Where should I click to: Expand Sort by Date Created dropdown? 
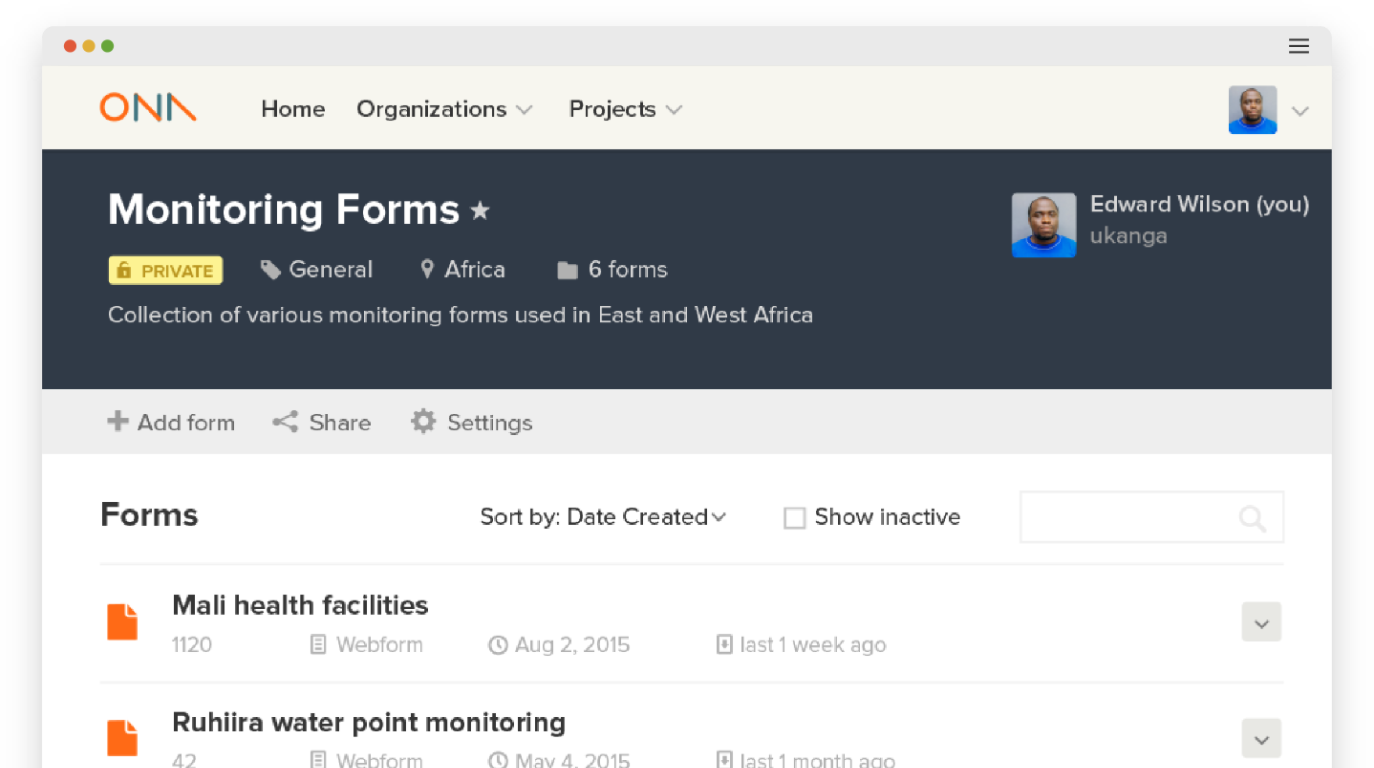(x=603, y=517)
